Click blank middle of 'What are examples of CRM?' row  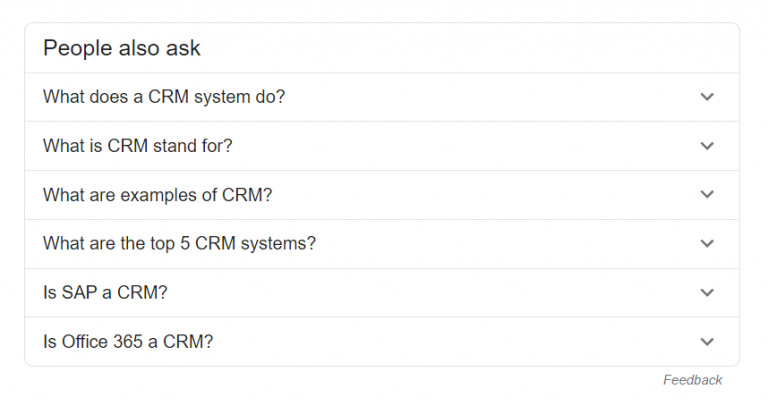(480, 195)
